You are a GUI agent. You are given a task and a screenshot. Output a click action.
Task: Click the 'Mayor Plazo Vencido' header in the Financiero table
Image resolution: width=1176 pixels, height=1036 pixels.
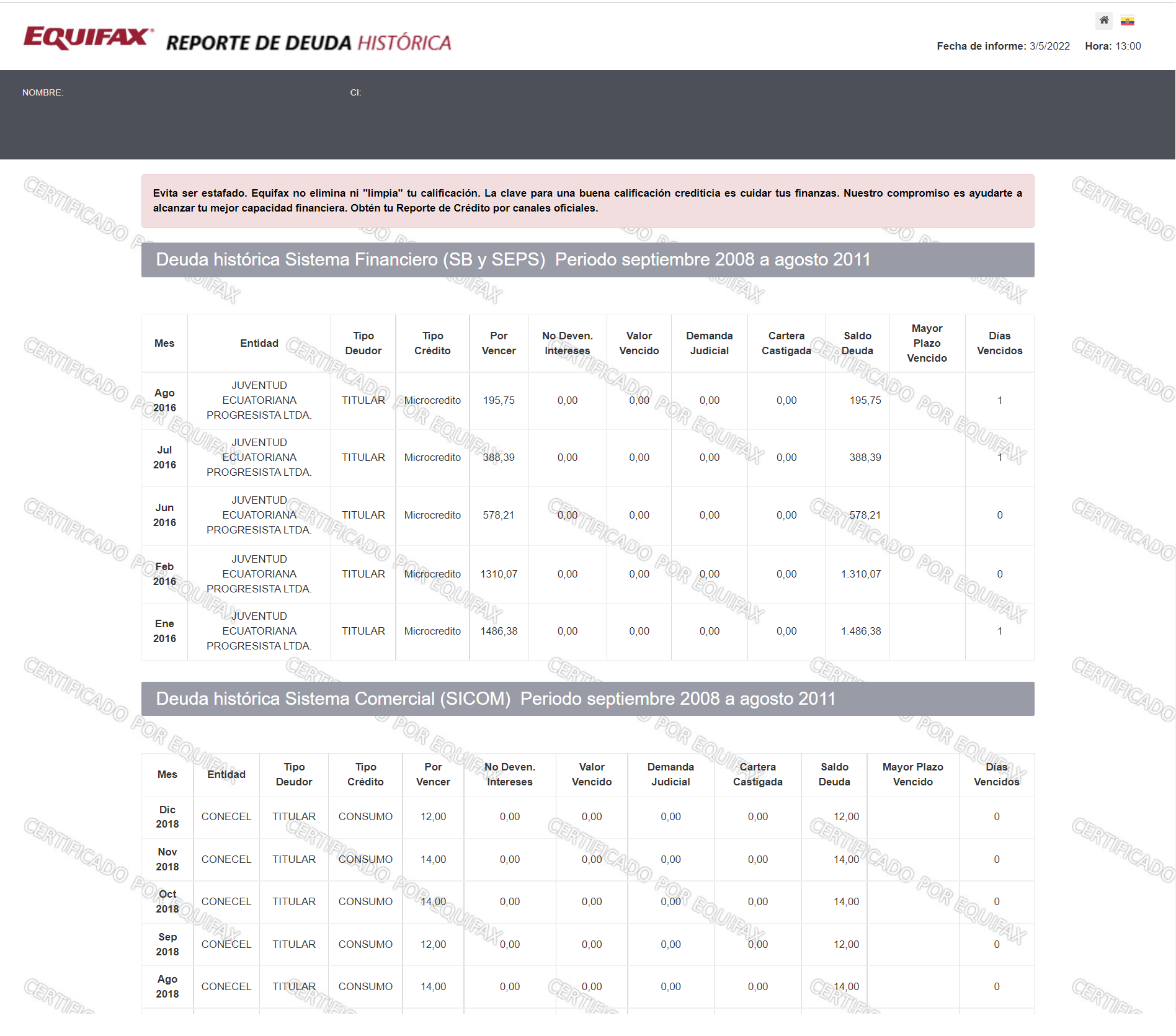(927, 343)
